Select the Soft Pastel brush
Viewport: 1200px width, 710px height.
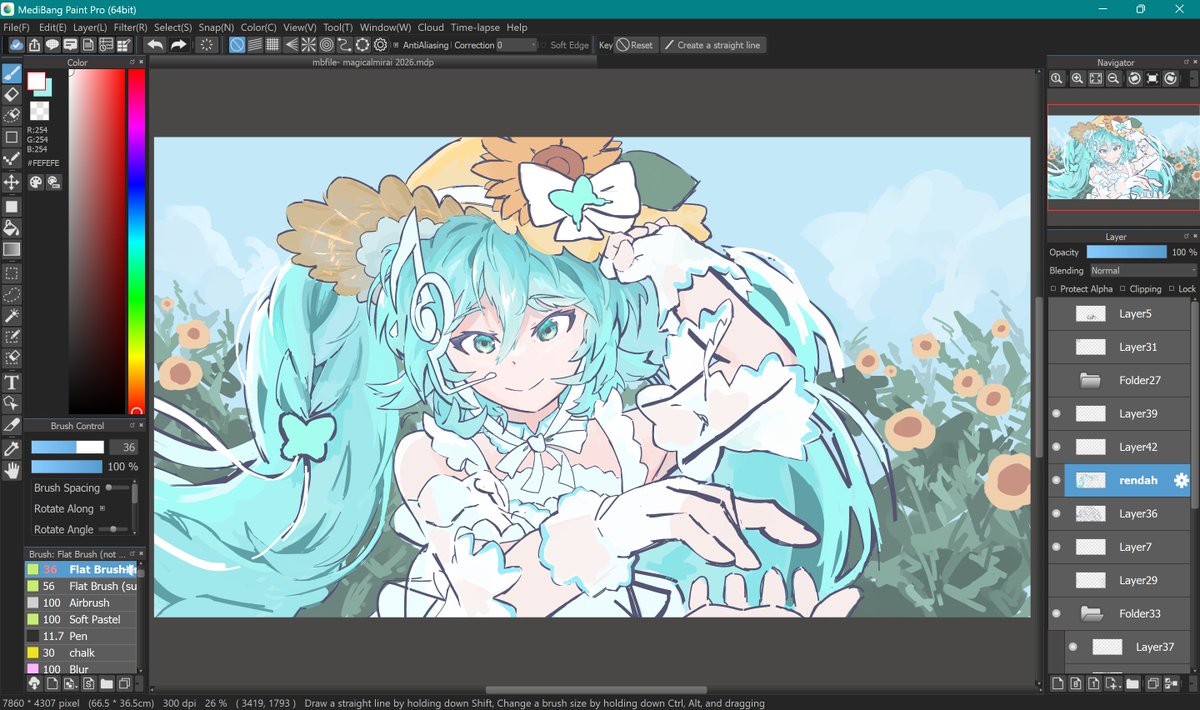[81, 619]
